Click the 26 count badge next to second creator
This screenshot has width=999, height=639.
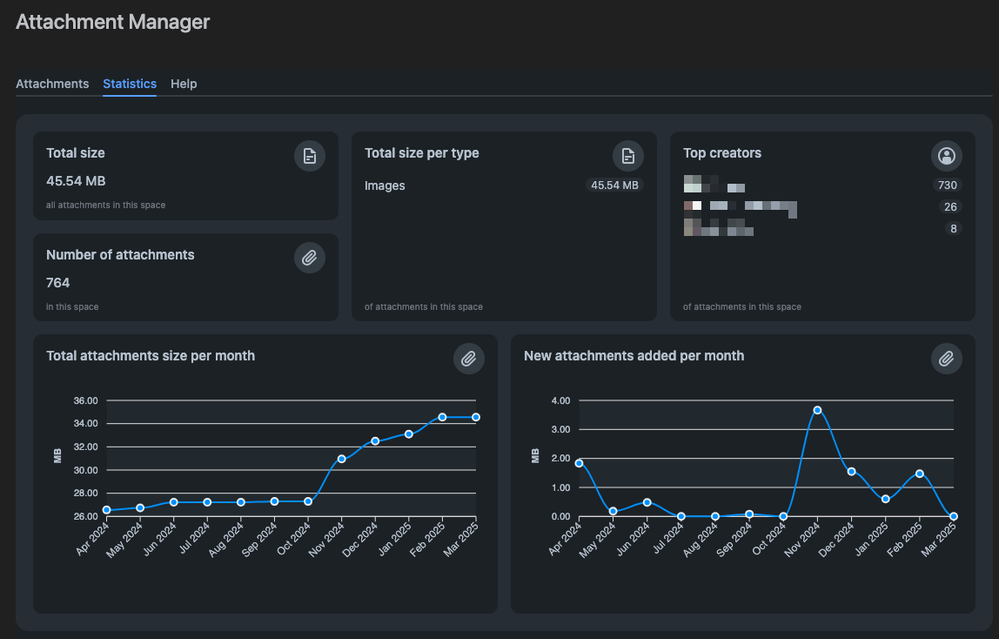coord(951,207)
